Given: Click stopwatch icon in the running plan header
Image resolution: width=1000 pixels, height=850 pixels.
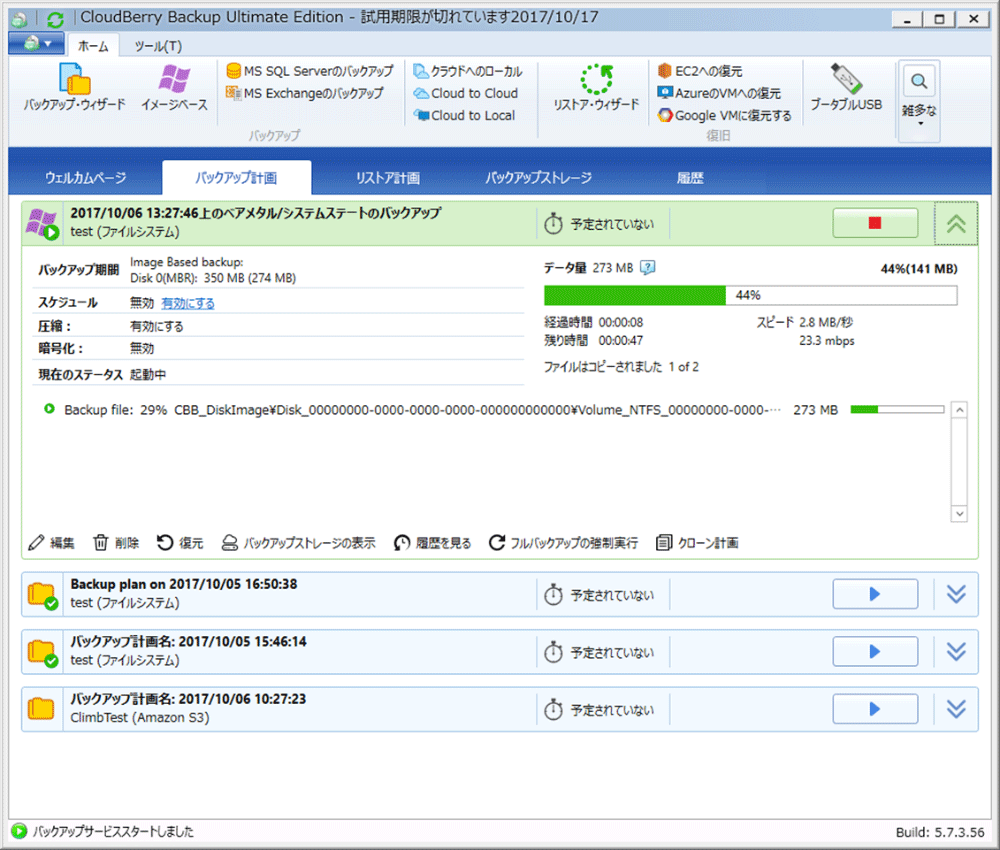Looking at the screenshot, I should point(553,224).
